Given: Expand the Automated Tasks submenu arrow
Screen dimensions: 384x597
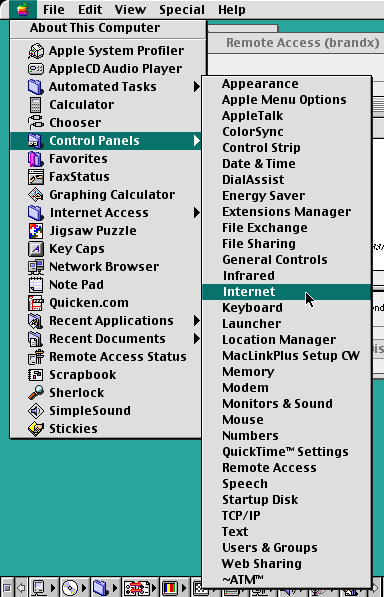Looking at the screenshot, I should point(196,87).
